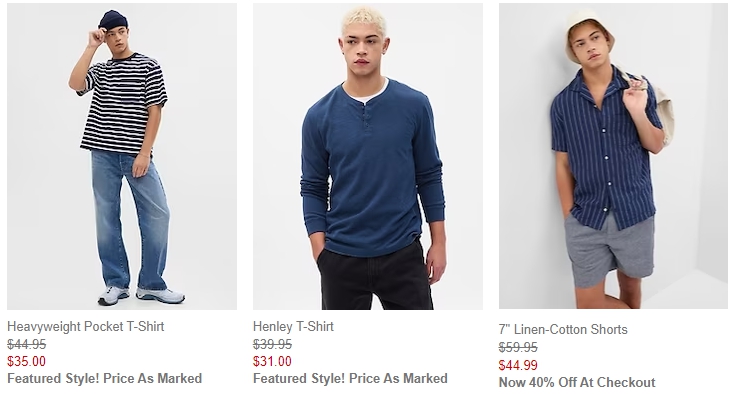The image size is (735, 394).
Task: Click the navy beanie on the first model
Action: (x=113, y=21)
